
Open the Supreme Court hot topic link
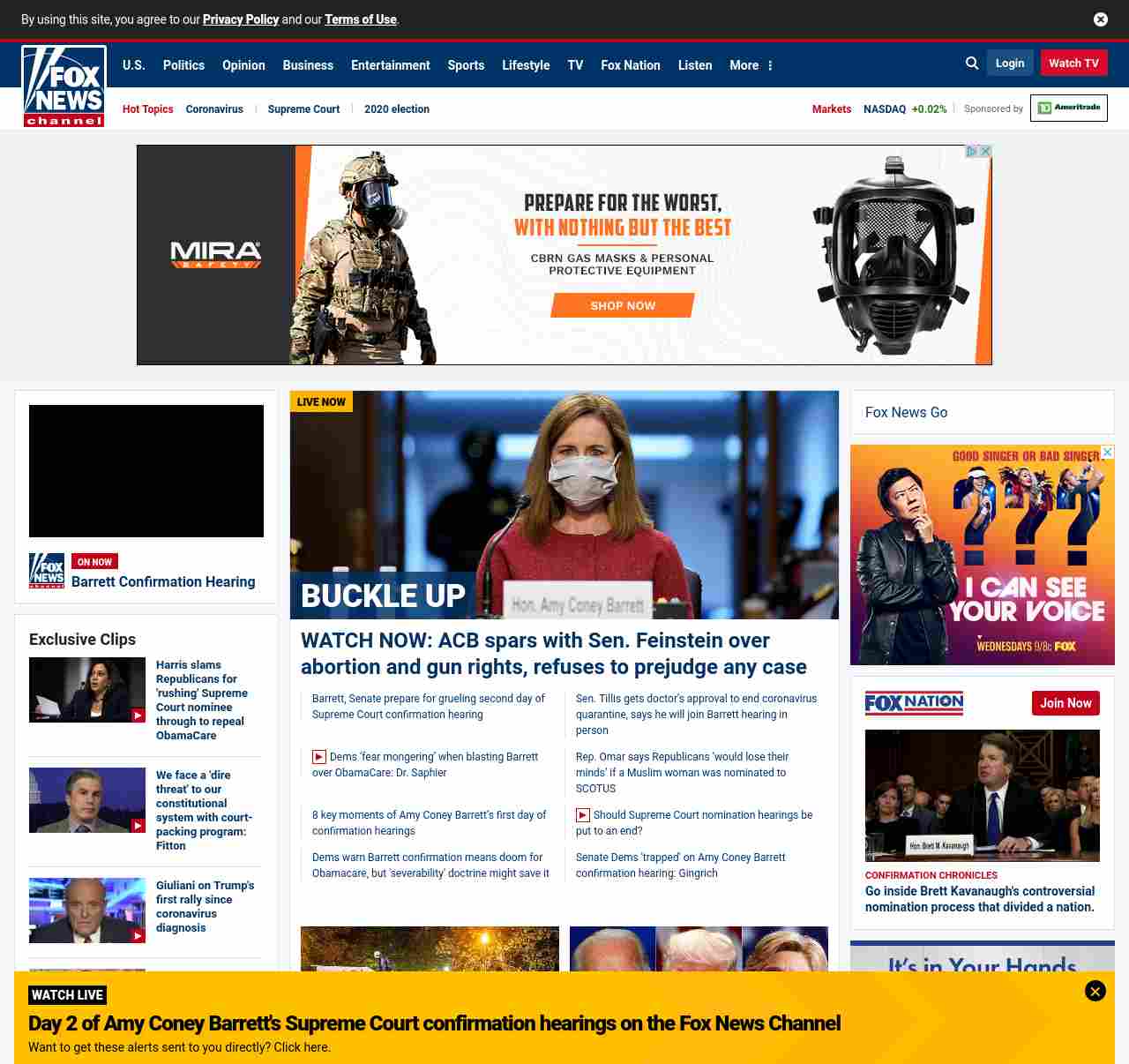pyautogui.click(x=303, y=109)
